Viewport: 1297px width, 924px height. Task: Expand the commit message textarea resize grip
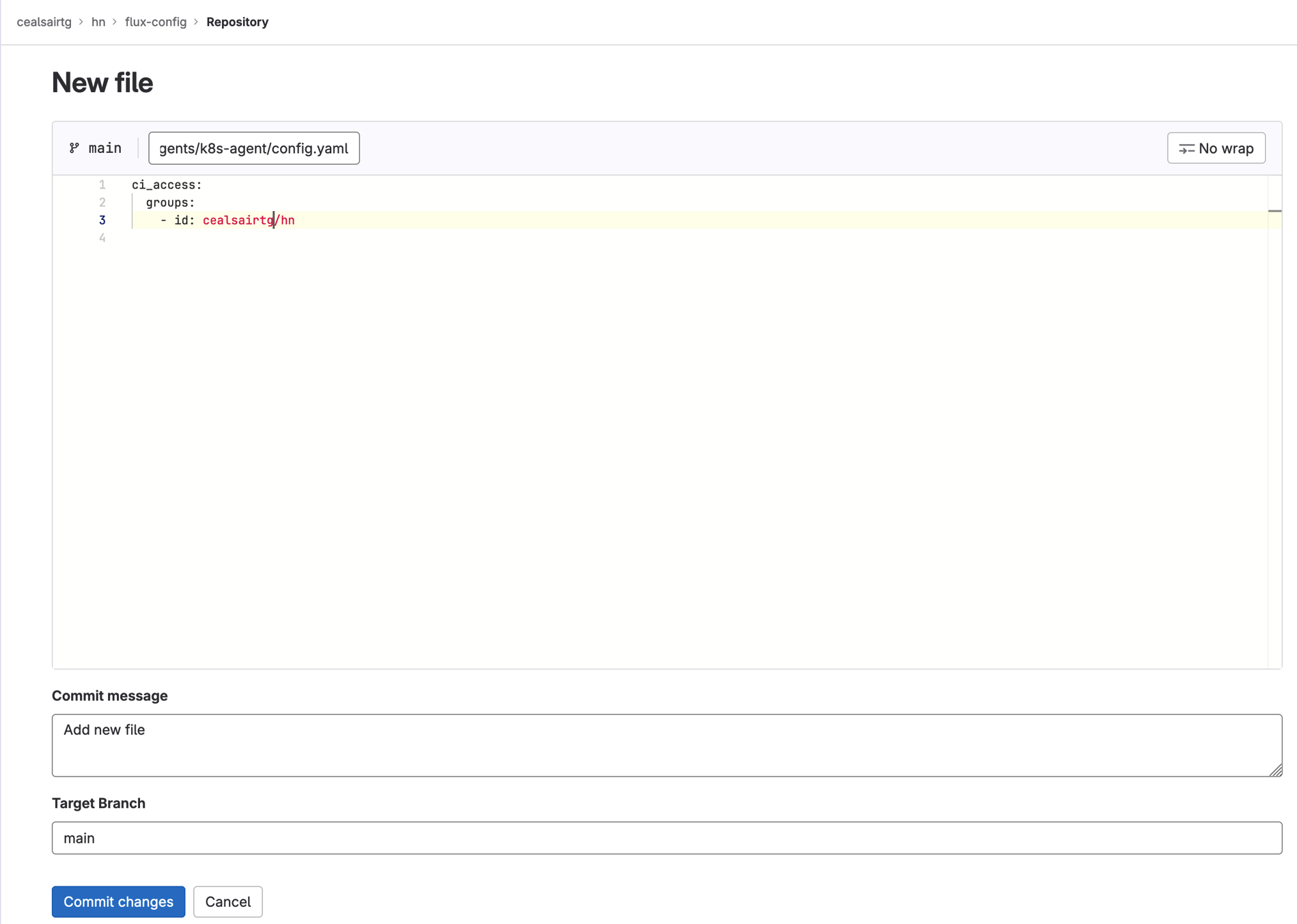coord(1274,771)
